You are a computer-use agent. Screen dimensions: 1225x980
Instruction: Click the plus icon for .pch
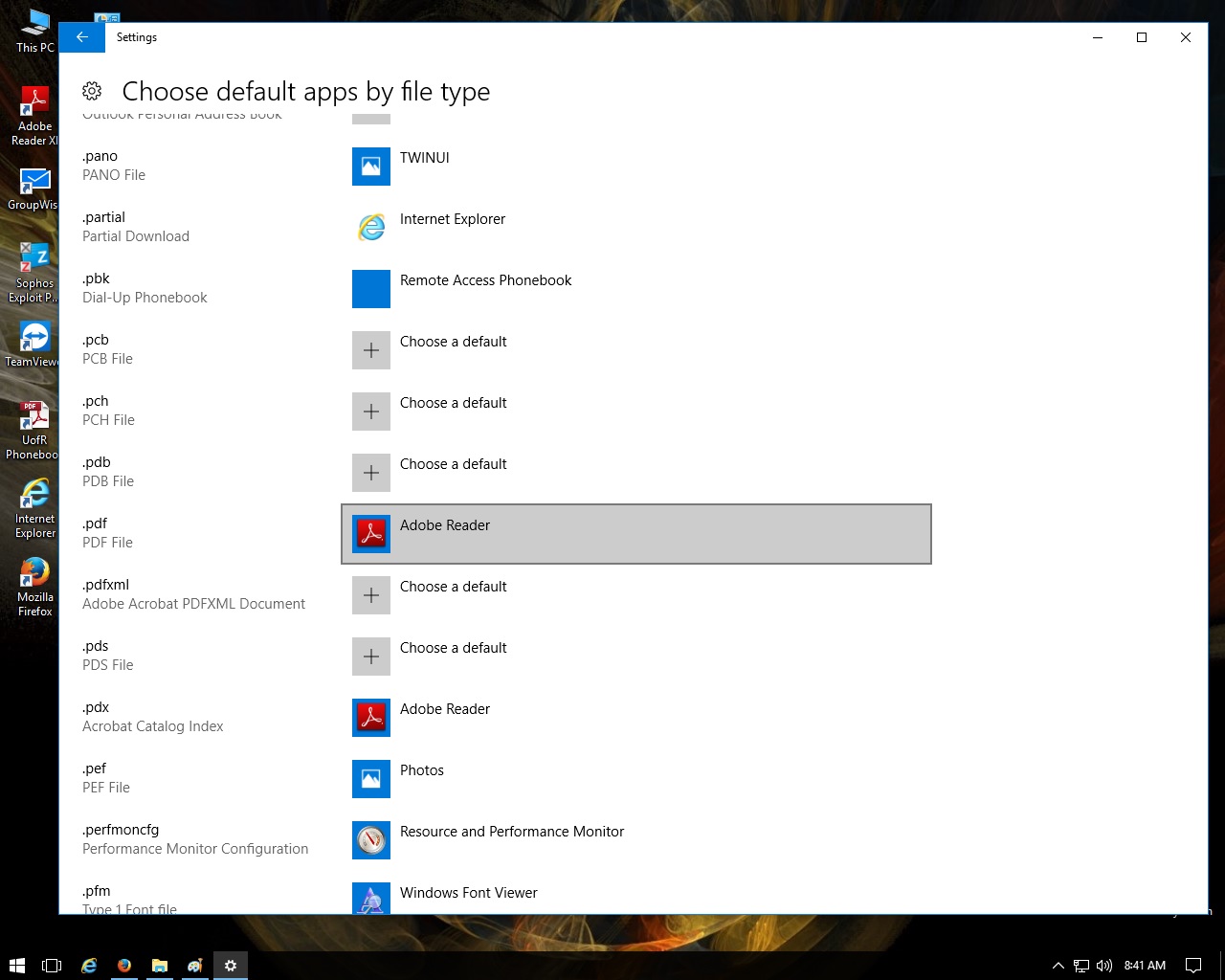[371, 412]
